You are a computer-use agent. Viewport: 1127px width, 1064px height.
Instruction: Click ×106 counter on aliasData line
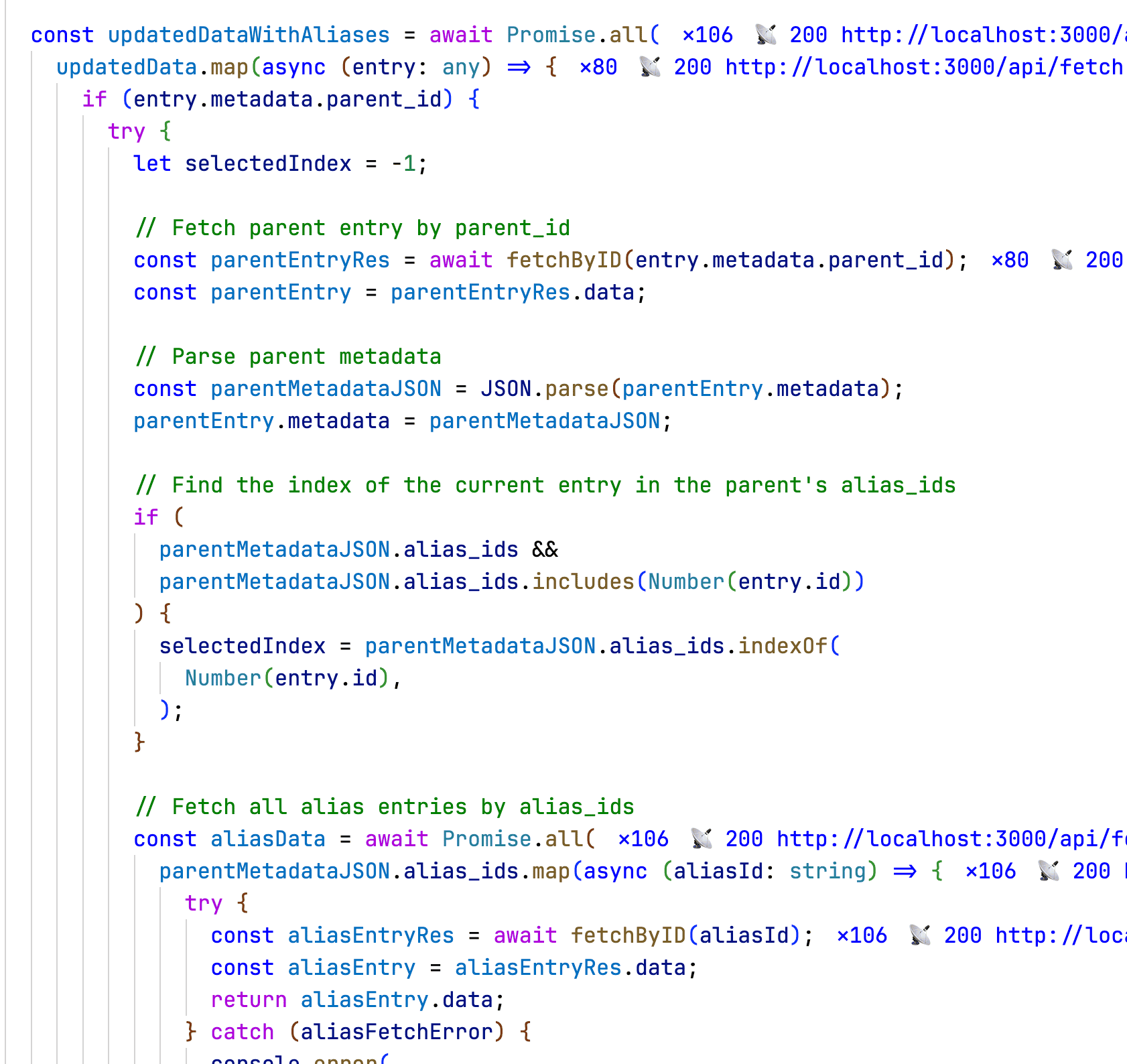[643, 839]
